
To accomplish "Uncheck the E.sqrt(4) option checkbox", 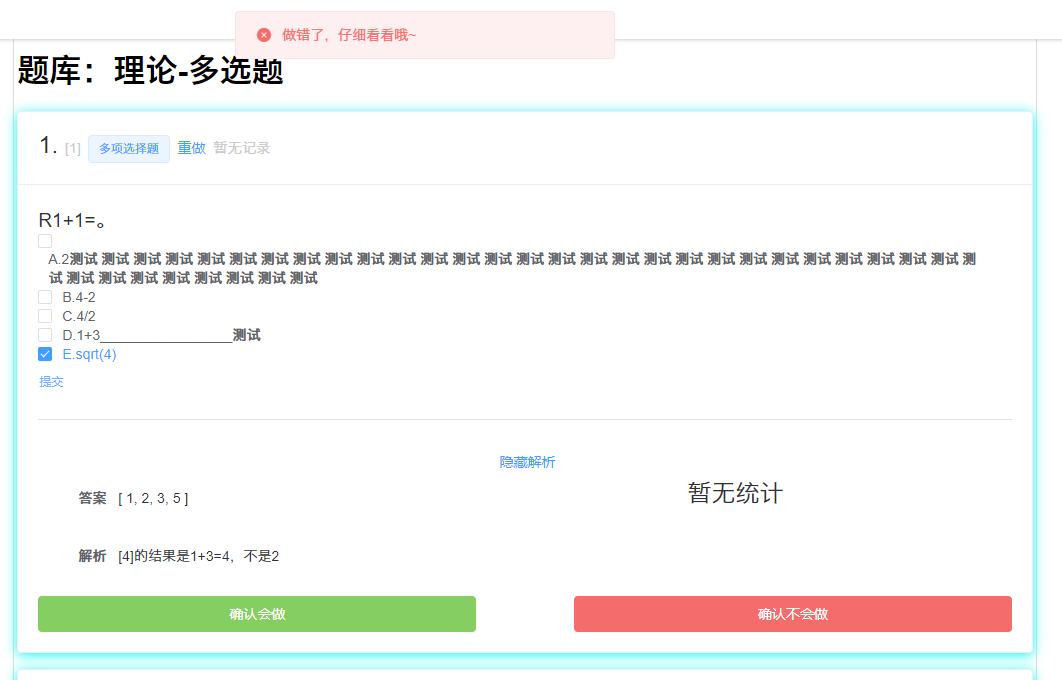I will [x=45, y=354].
